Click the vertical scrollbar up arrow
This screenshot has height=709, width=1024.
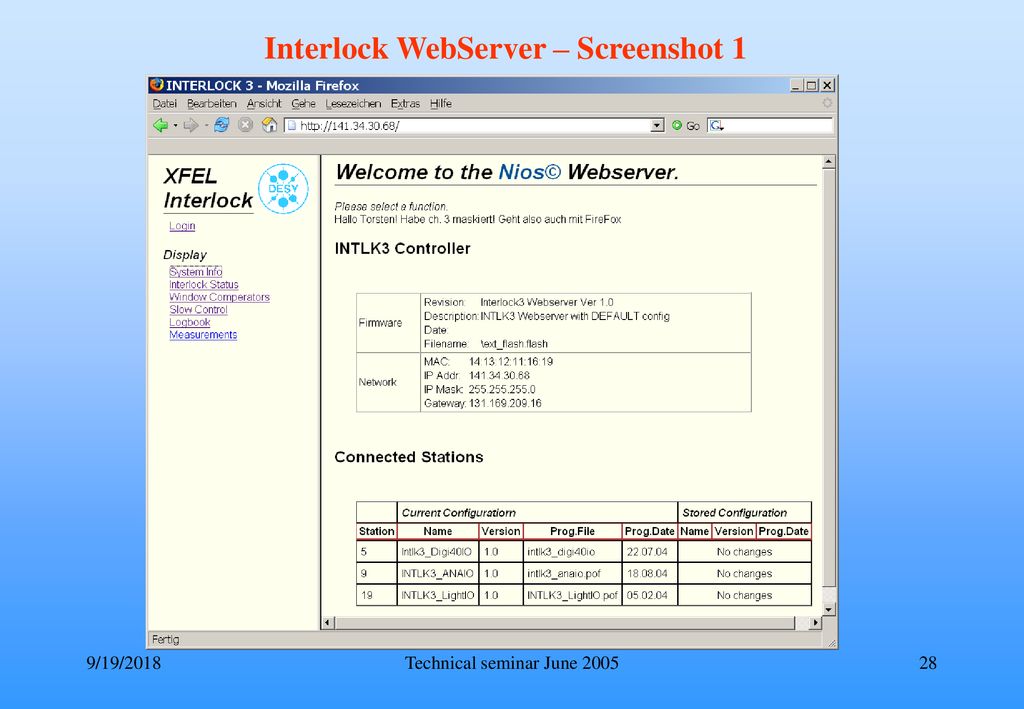(829, 161)
